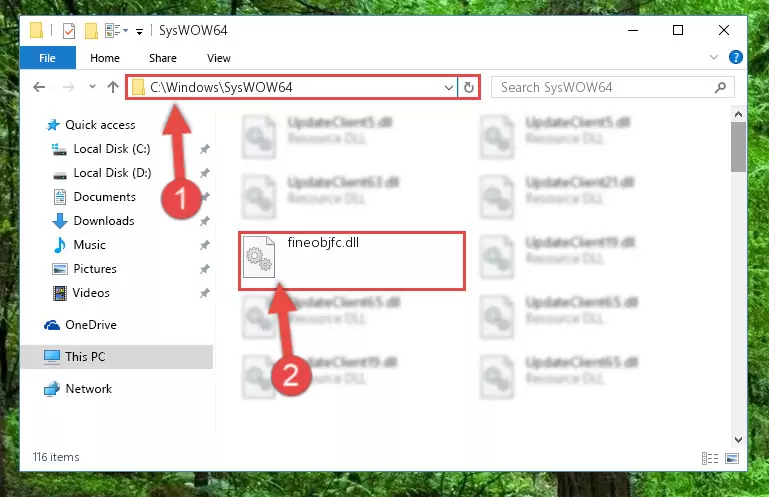Click the pin icon next to Pictures
Viewport: 769px width, 497px height.
205,269
